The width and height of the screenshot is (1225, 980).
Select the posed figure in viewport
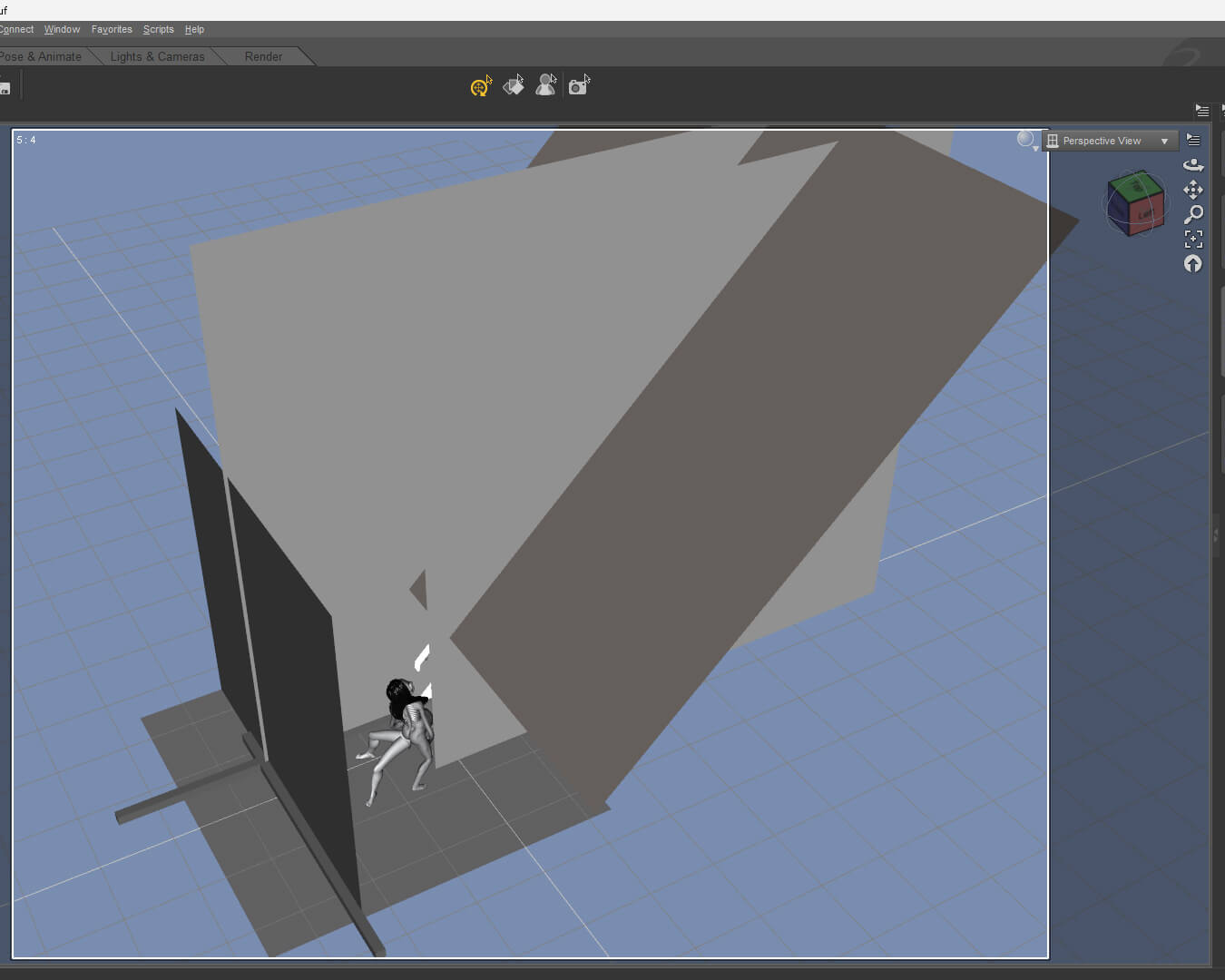[x=402, y=740]
